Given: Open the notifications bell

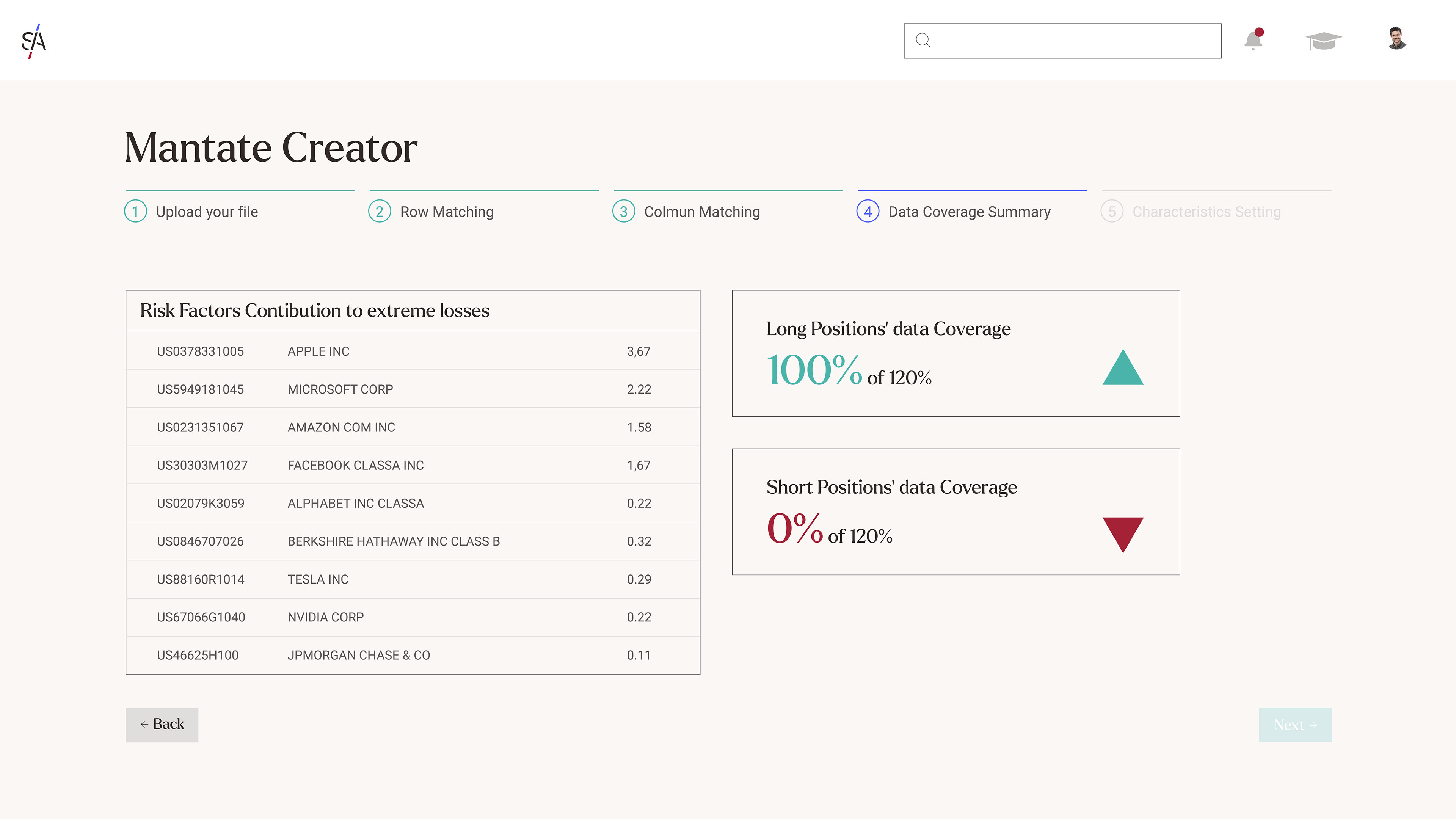Looking at the screenshot, I should tap(1254, 39).
